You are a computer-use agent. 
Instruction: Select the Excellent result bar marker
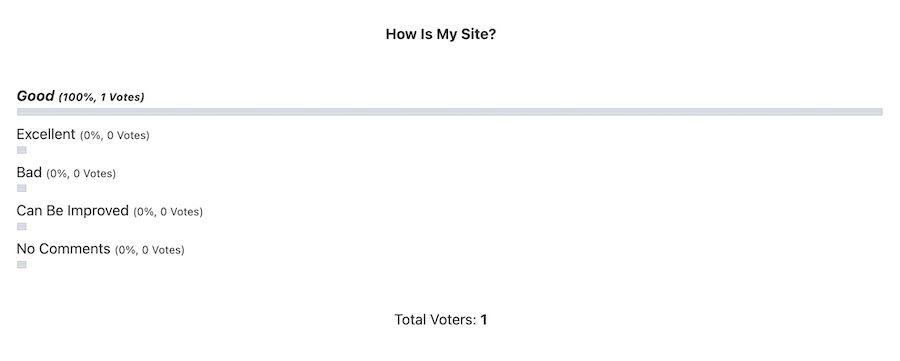point(22,150)
